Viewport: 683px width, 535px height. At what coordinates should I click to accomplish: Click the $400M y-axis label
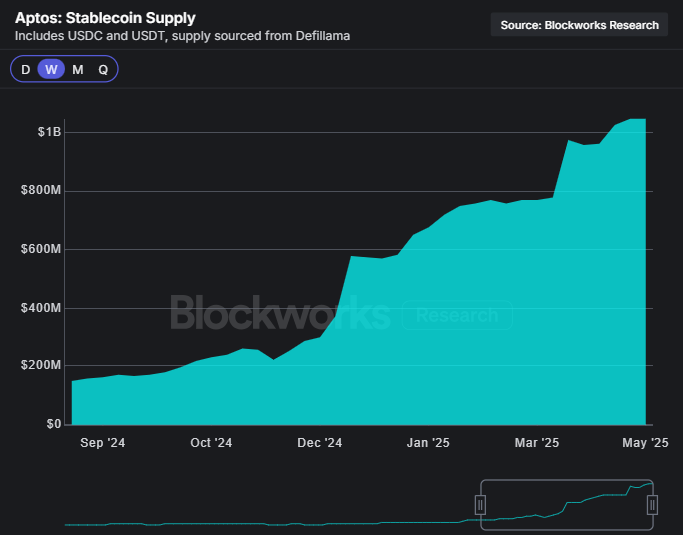pos(41,308)
